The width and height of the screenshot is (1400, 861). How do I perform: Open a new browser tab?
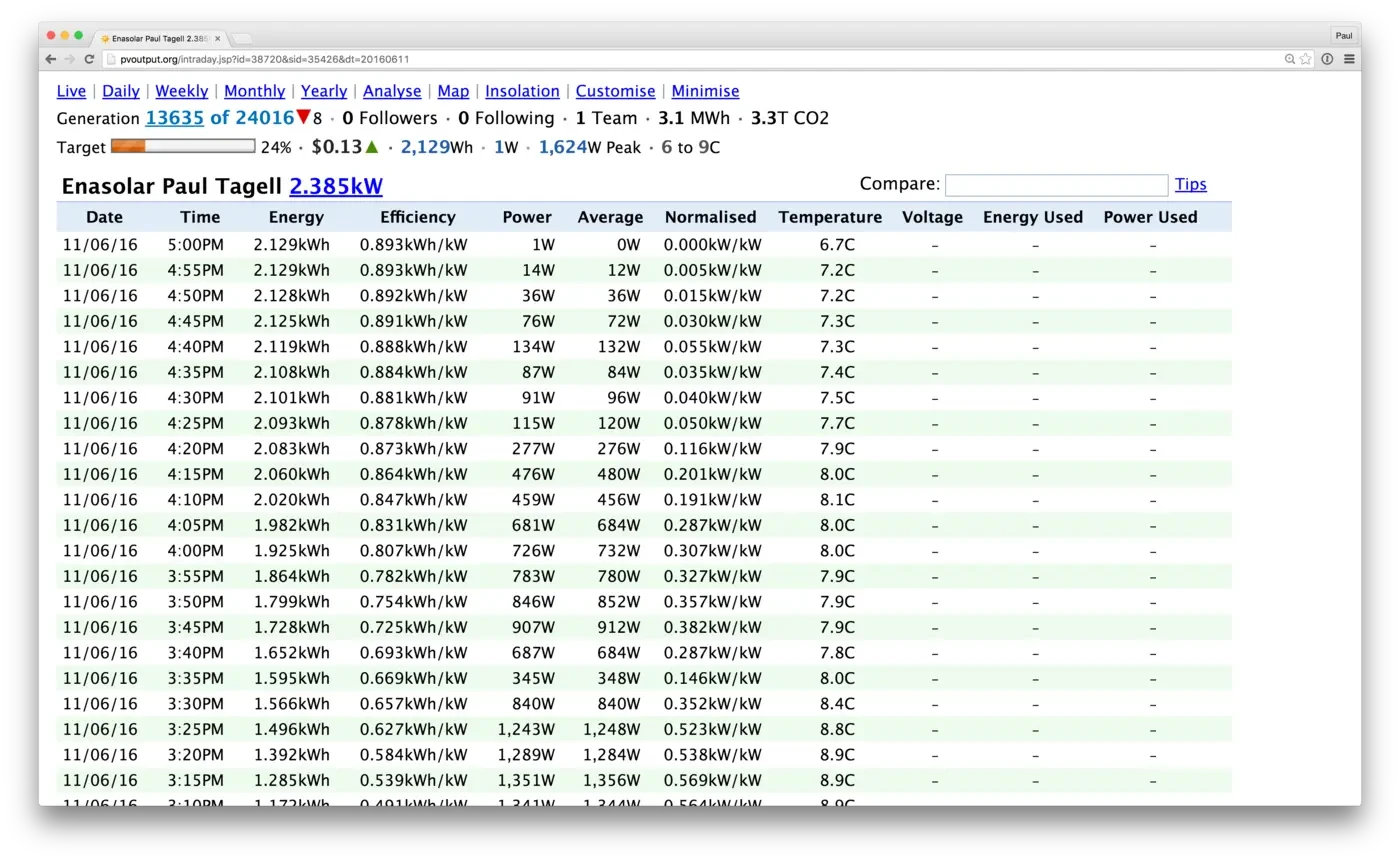[x=242, y=38]
